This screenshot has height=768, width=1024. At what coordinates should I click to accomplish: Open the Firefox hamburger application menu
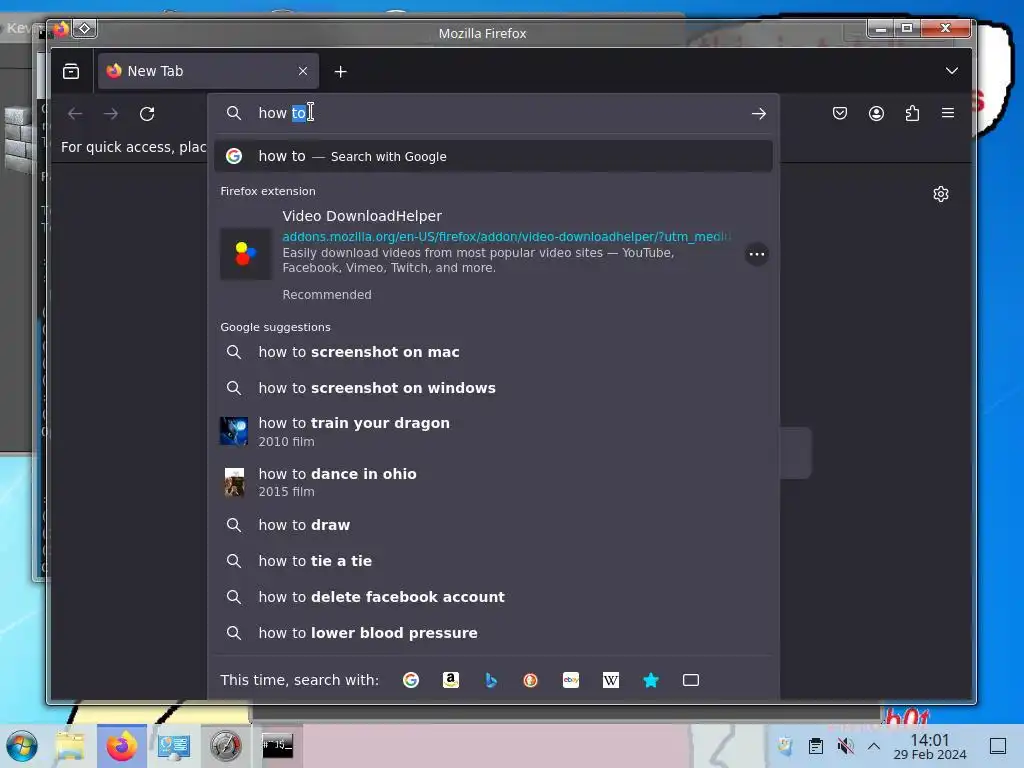point(948,113)
